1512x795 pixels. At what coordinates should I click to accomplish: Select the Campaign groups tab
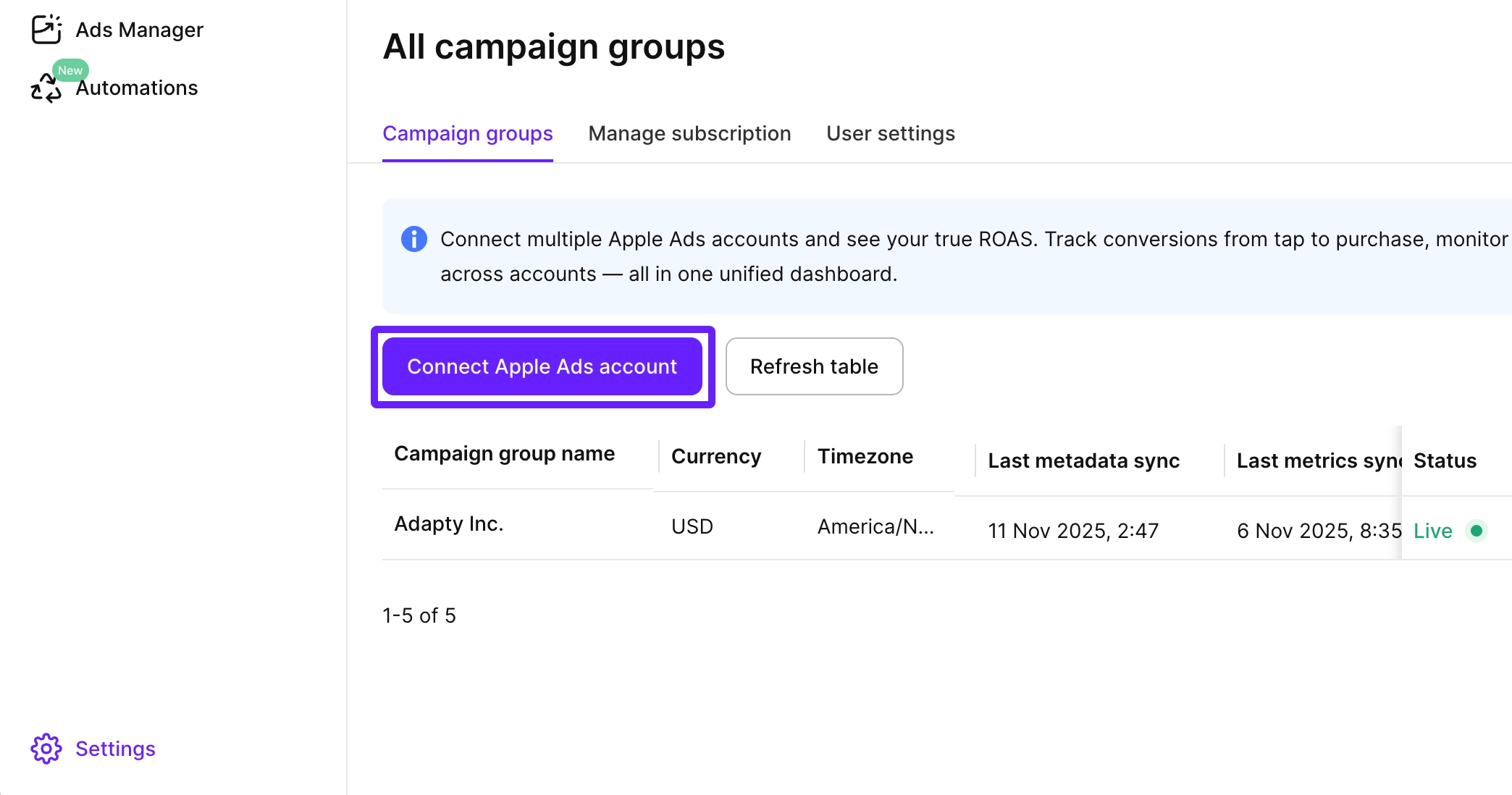pos(467,133)
